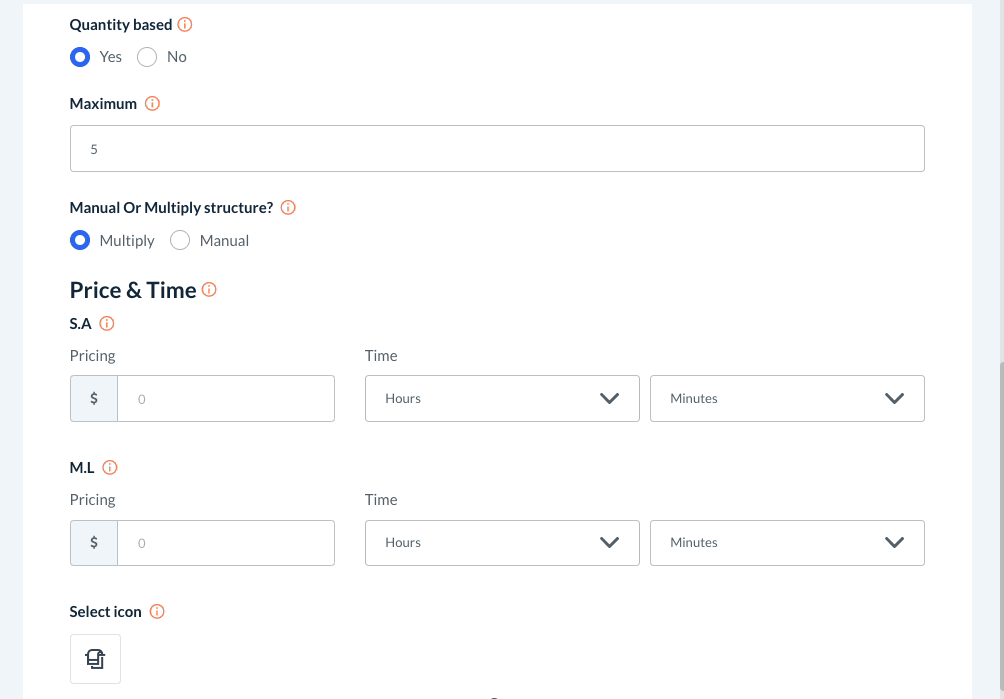Click info icon beside Quantity based
Image resolution: width=1004 pixels, height=699 pixels.
[x=185, y=25]
